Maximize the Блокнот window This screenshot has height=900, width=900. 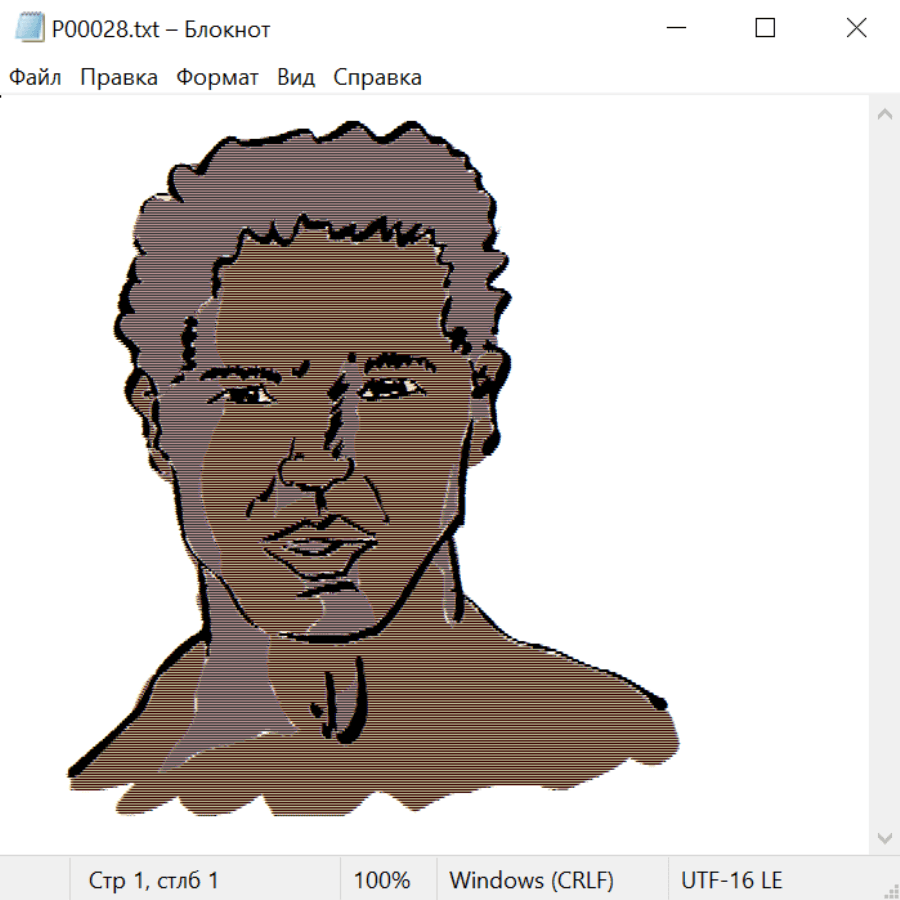765,29
